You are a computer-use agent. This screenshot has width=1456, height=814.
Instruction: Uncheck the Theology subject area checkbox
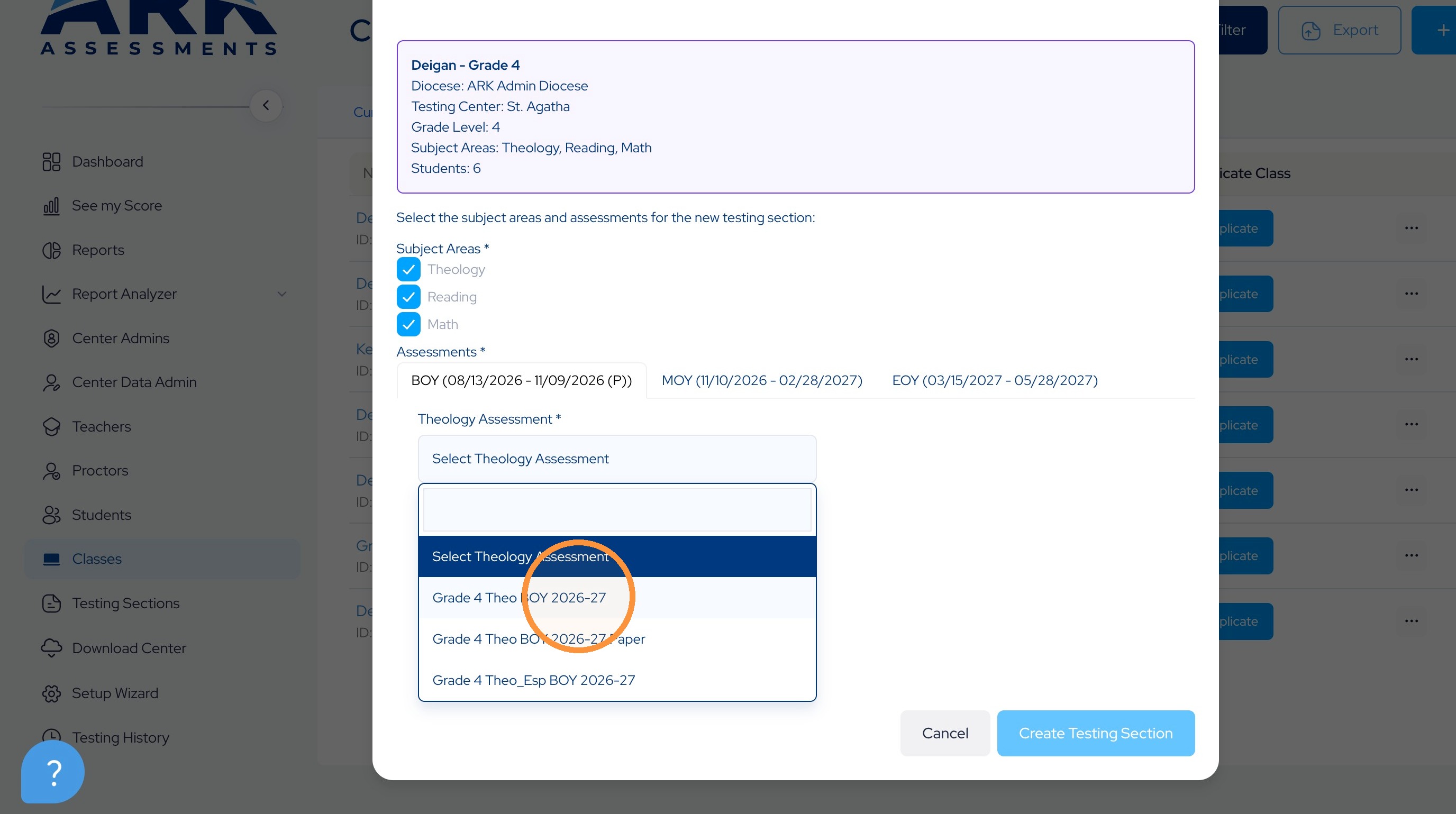pos(408,269)
